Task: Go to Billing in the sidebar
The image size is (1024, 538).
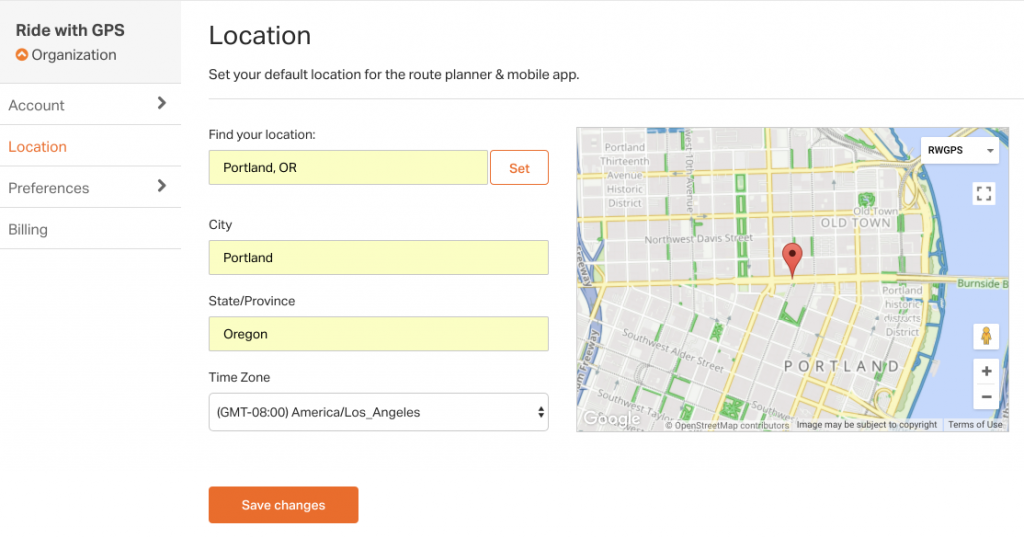Action: 90,229
